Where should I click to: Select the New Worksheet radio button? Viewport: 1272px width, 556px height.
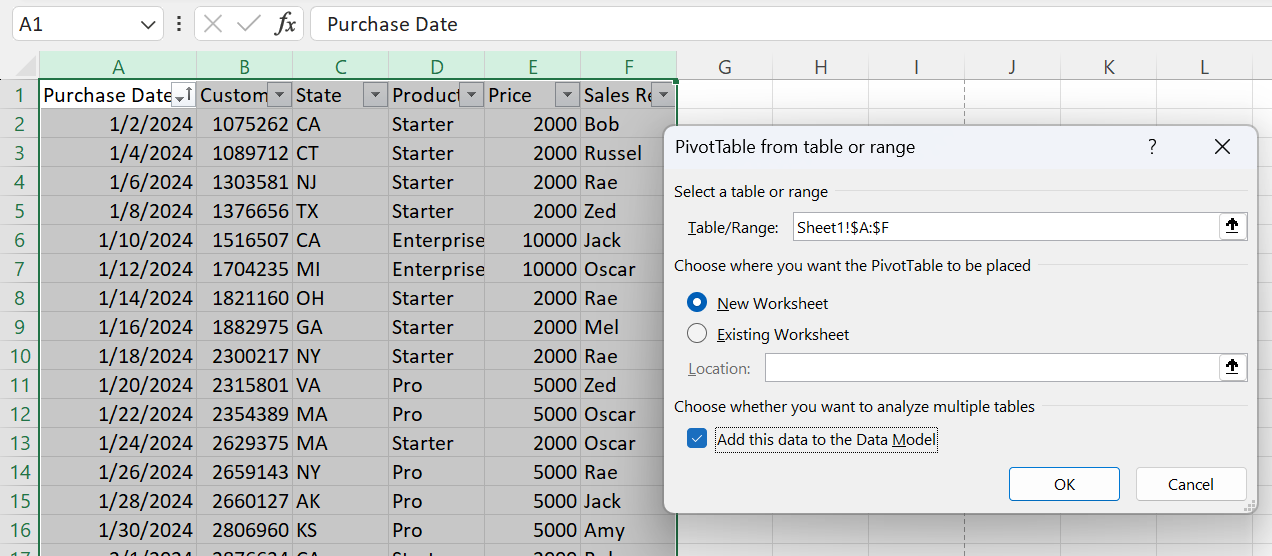click(x=698, y=303)
